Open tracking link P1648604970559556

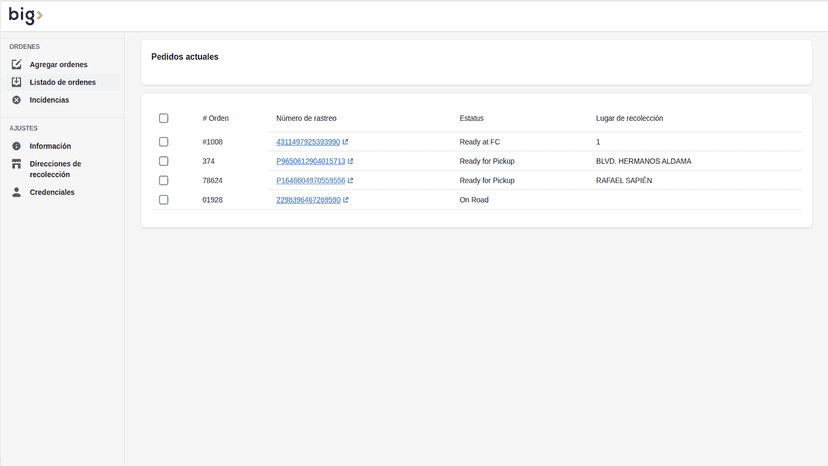click(310, 180)
